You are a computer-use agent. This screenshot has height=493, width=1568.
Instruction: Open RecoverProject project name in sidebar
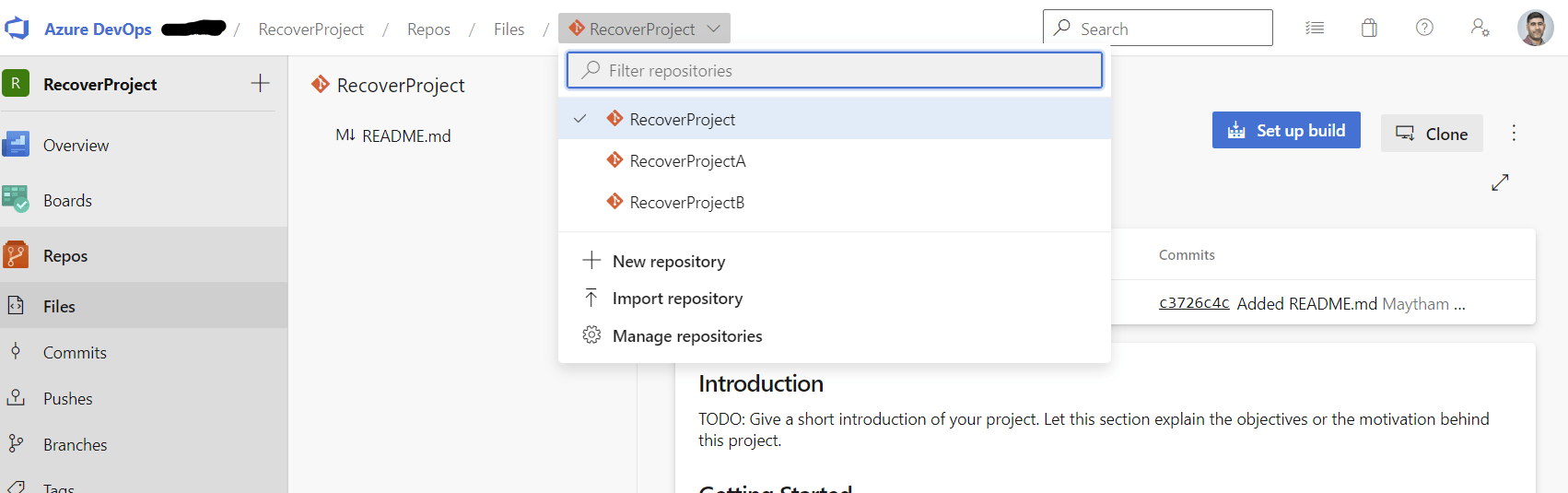[x=100, y=85]
